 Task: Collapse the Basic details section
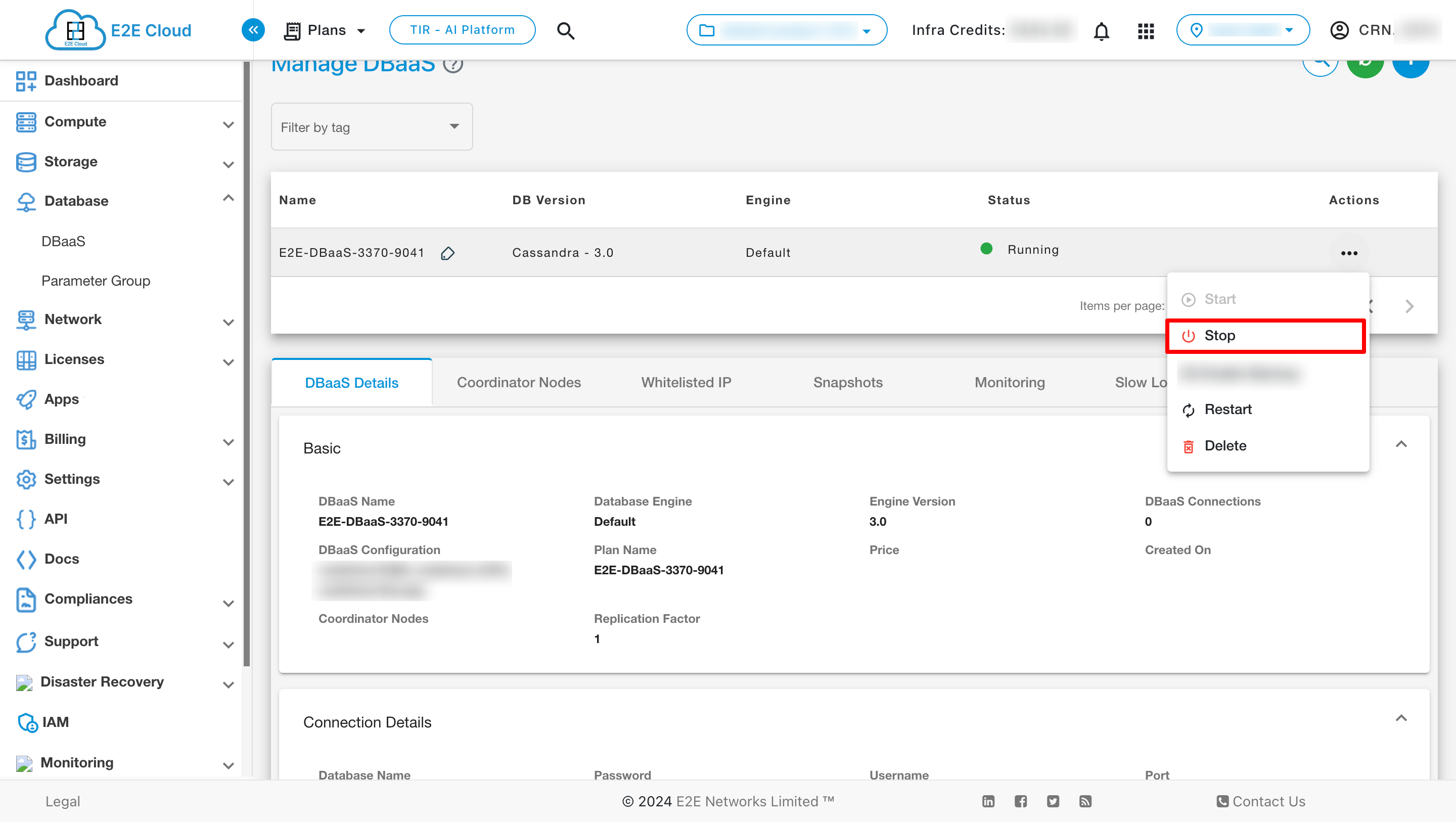click(1400, 444)
